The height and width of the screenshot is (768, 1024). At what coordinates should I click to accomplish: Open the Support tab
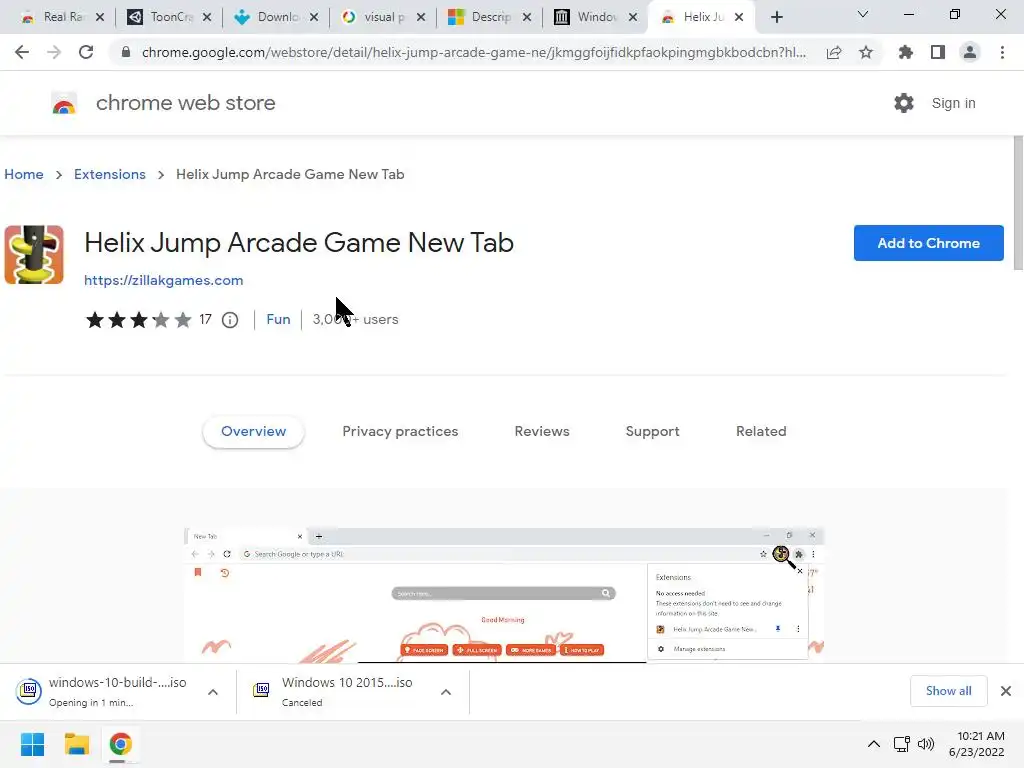click(652, 432)
